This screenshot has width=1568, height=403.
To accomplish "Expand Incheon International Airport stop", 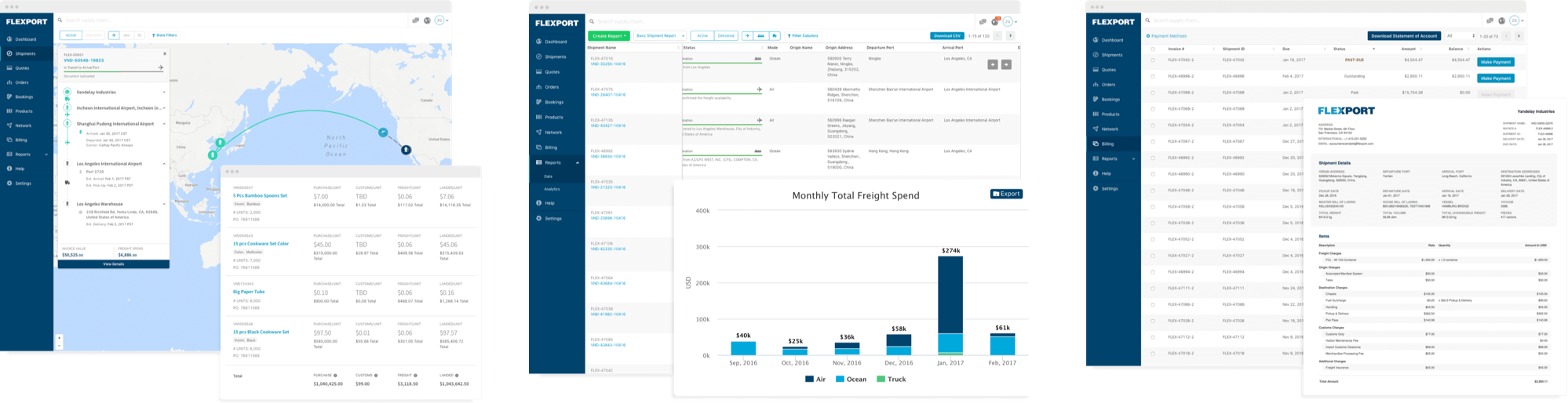I will click(164, 107).
